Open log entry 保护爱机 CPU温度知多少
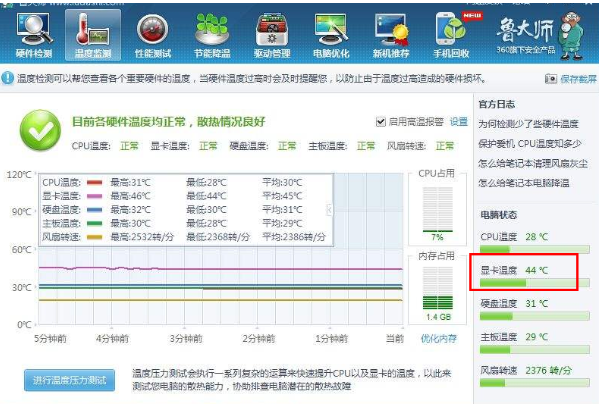The height and width of the screenshot is (404, 607). (x=530, y=144)
